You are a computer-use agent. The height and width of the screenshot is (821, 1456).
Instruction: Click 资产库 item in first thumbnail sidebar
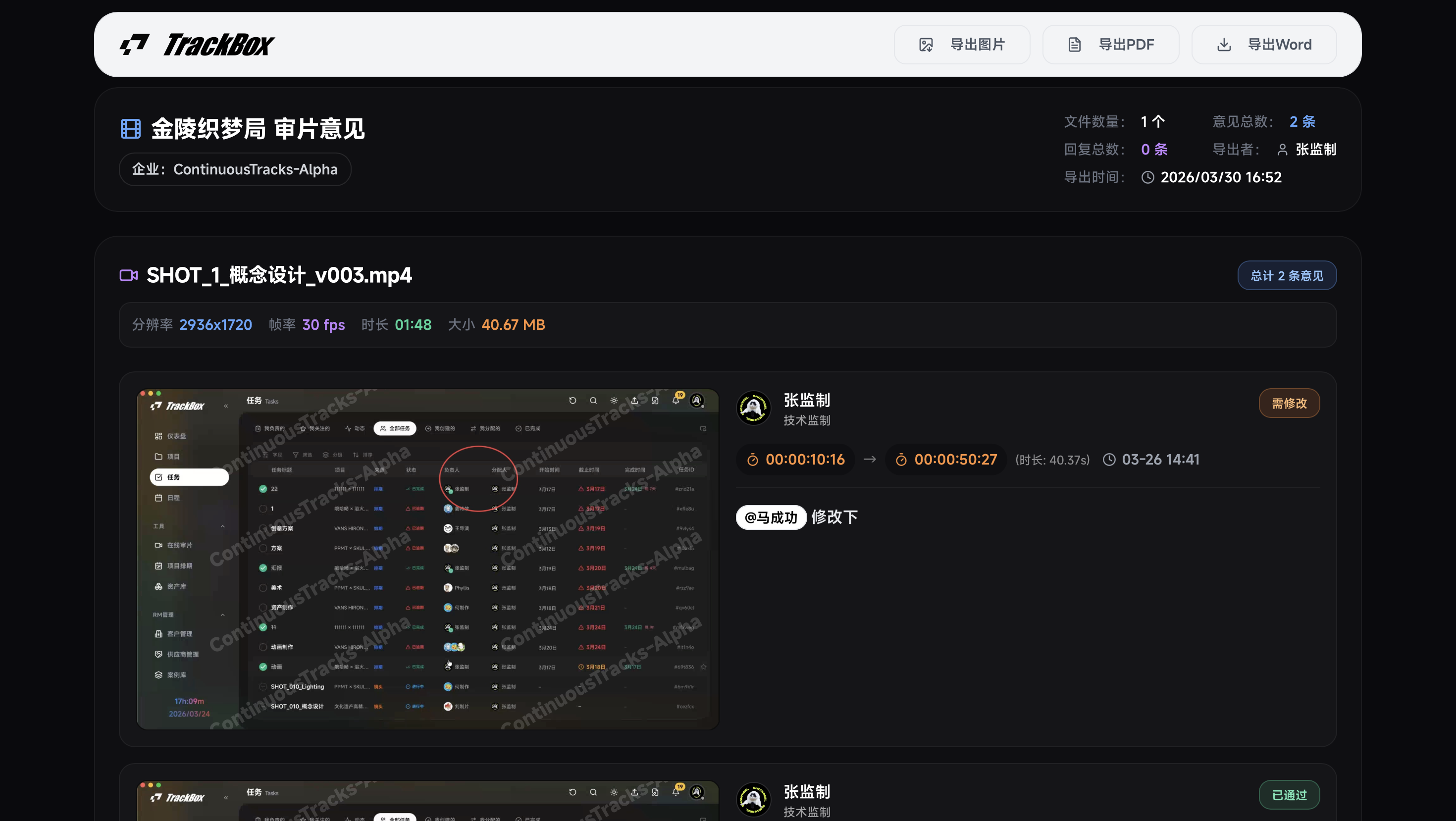[171, 586]
